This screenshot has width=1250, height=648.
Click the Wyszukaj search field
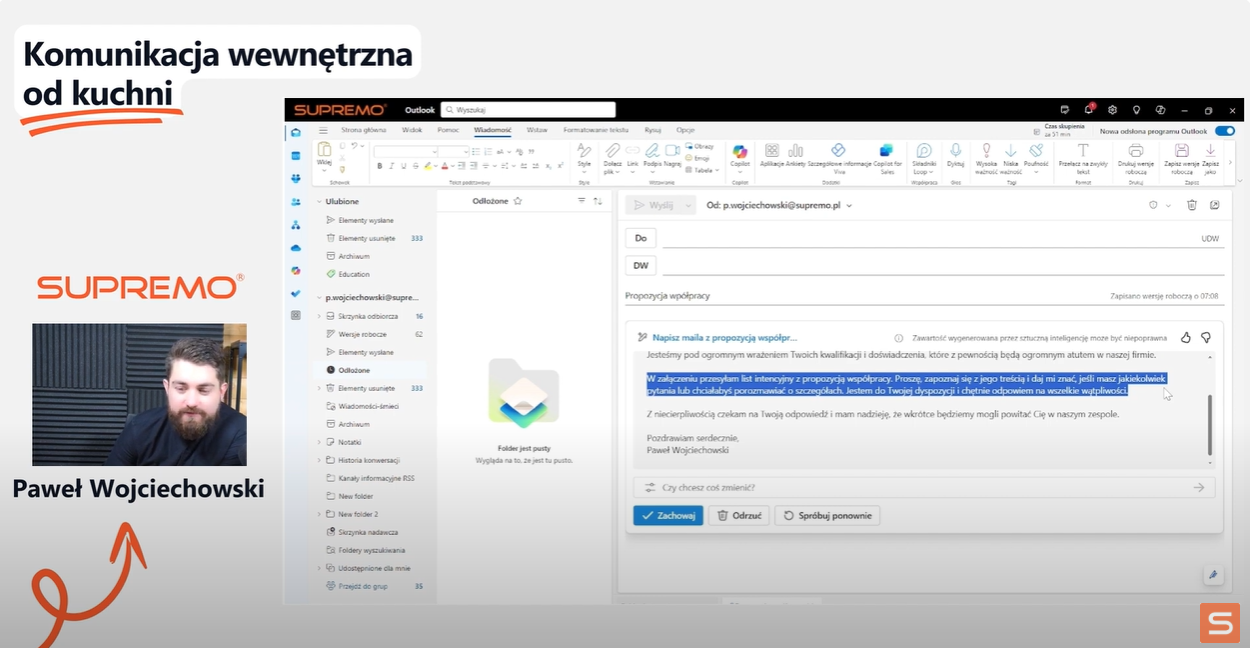[528, 110]
